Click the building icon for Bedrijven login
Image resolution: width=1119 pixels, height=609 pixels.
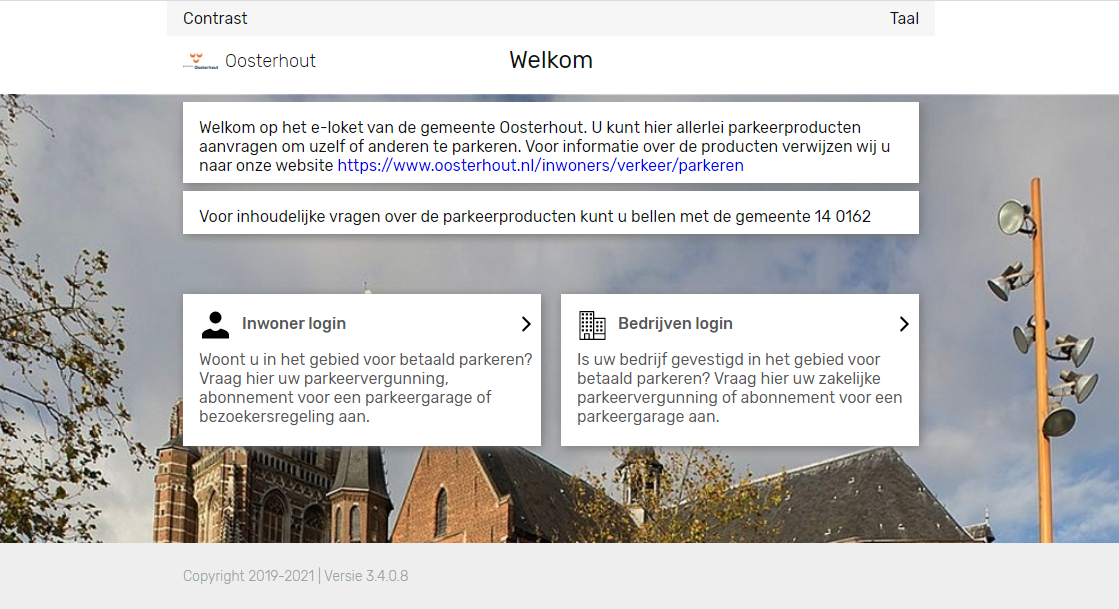(x=592, y=325)
